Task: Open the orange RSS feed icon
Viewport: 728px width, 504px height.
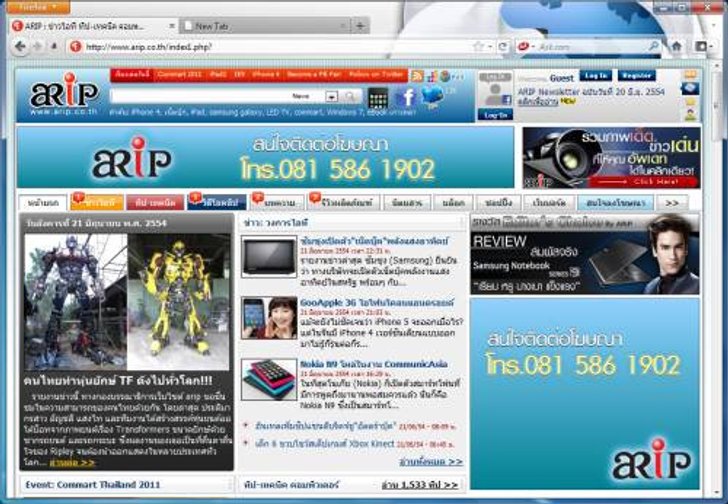Action: coord(417,76)
